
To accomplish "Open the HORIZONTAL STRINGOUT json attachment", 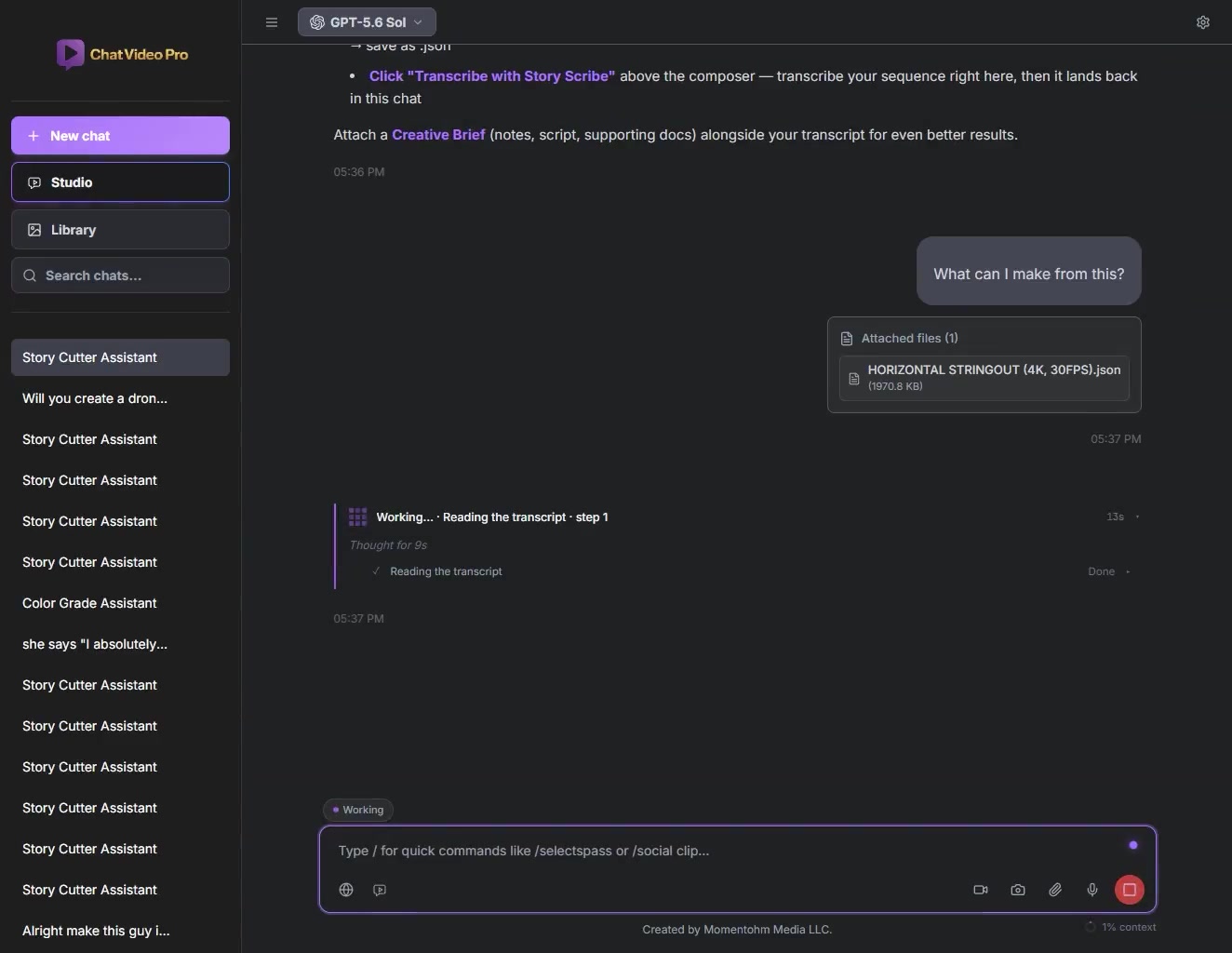I will pyautogui.click(x=984, y=378).
